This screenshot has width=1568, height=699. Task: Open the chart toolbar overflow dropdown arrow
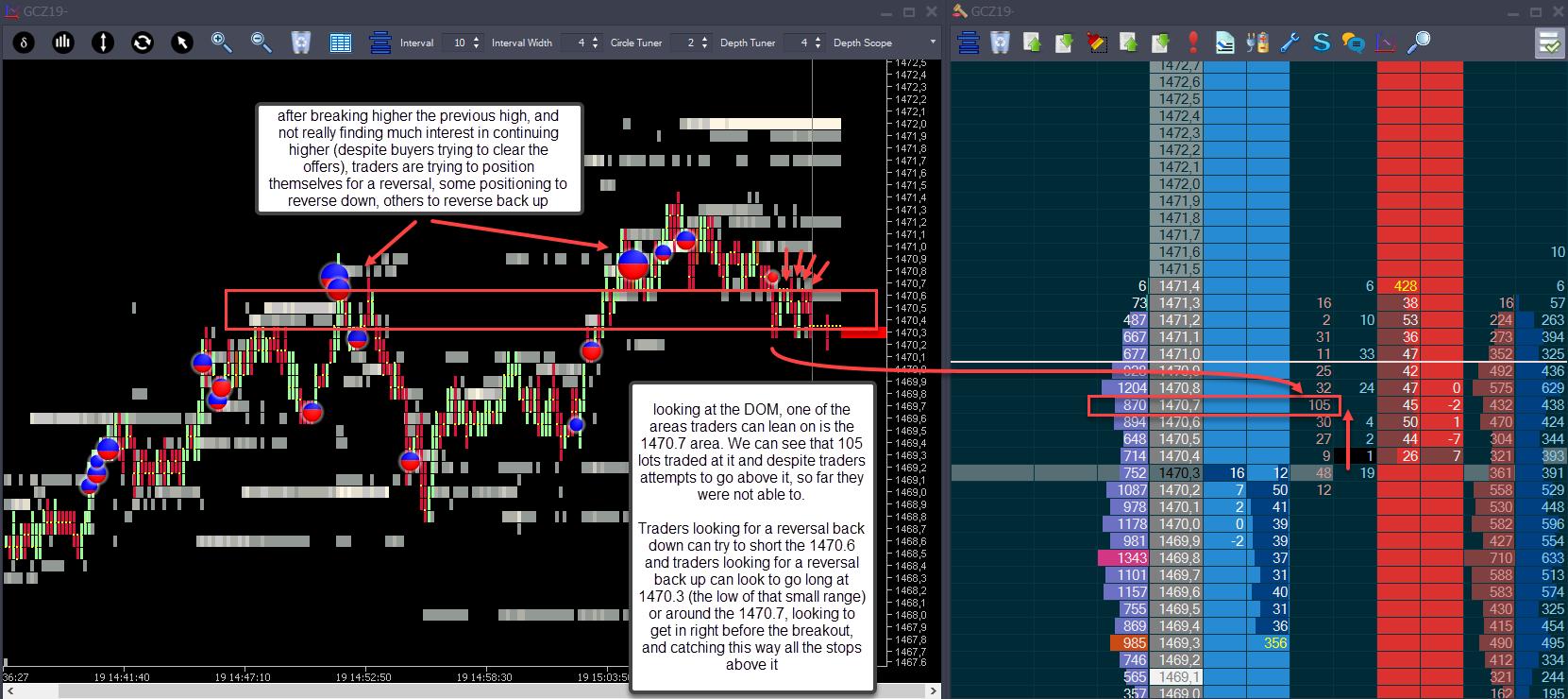(934, 42)
